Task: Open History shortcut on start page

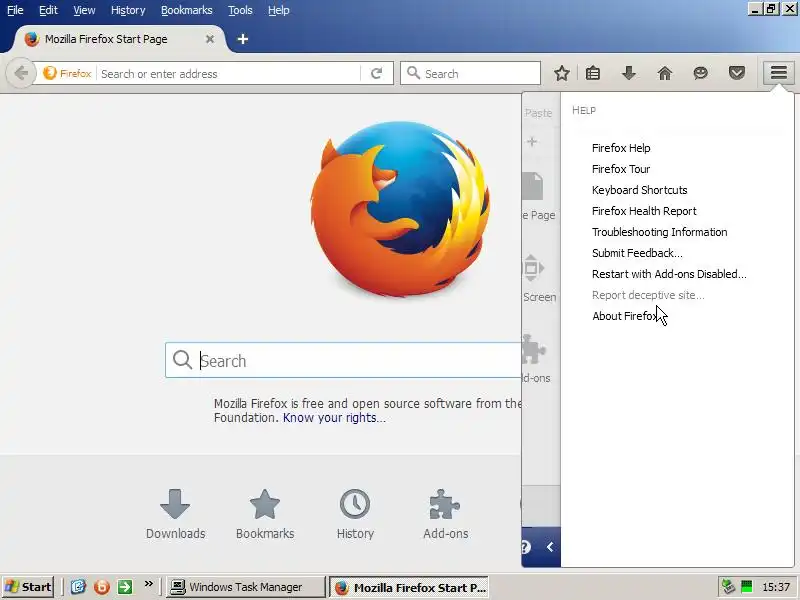Action: pyautogui.click(x=355, y=514)
